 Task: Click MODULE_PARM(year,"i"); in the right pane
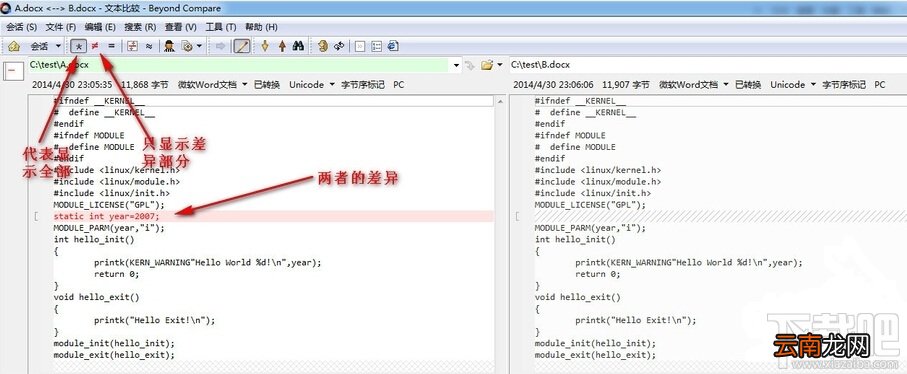coord(590,228)
